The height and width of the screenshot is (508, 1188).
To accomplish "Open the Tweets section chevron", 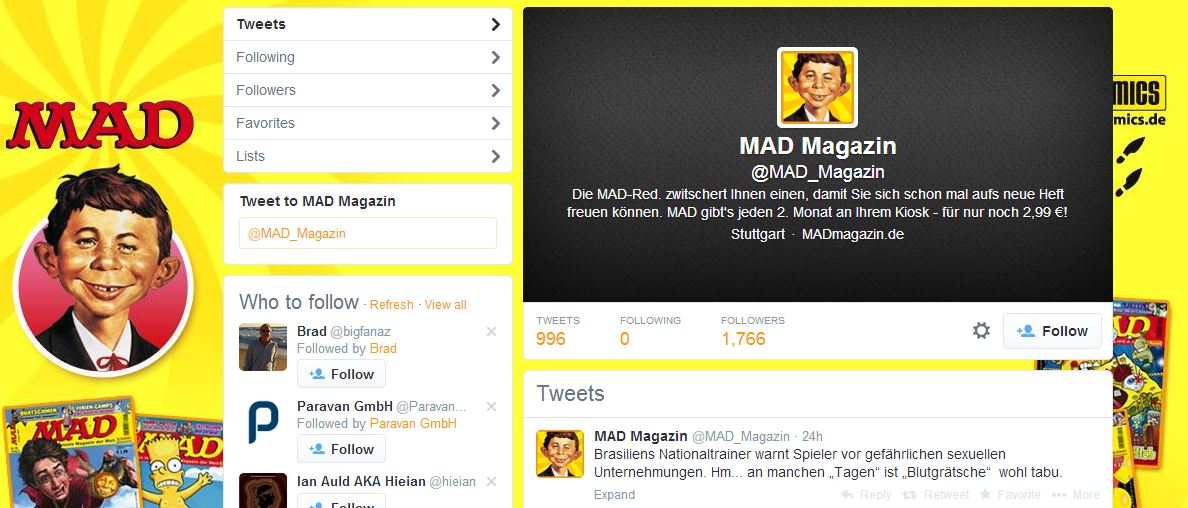I will point(496,24).
